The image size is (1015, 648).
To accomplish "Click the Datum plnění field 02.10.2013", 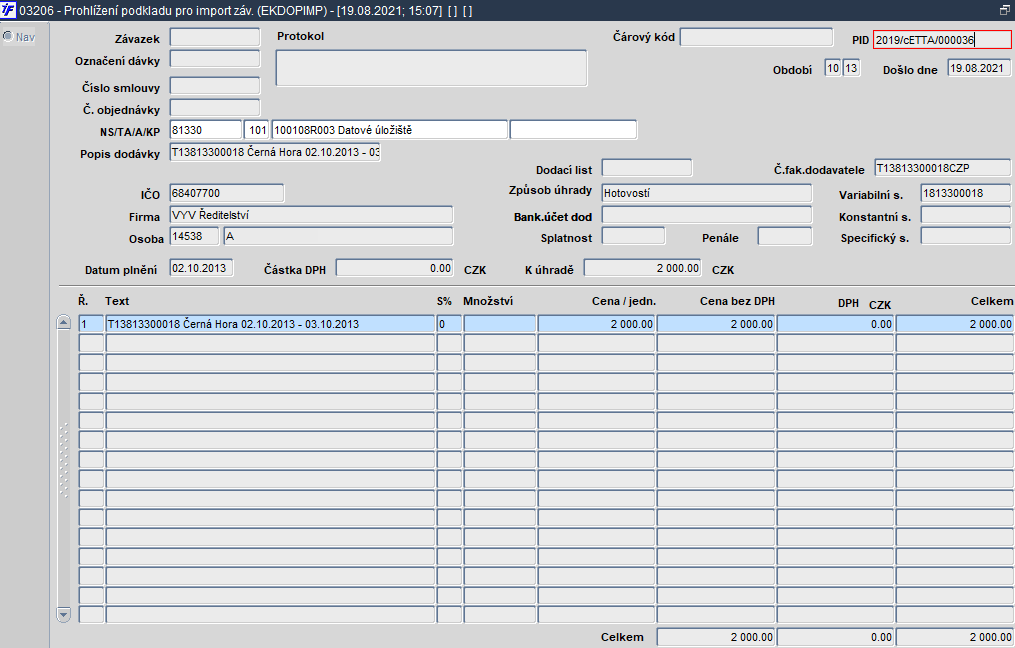I will coord(201,268).
